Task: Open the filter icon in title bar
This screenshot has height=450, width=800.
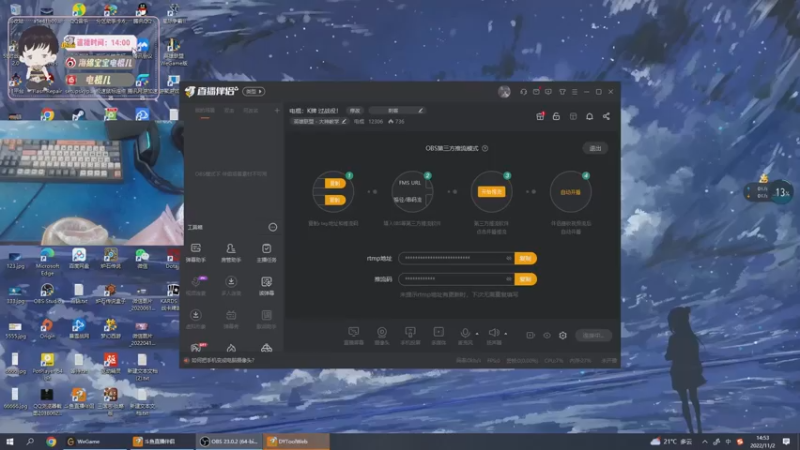Action: click(562, 92)
